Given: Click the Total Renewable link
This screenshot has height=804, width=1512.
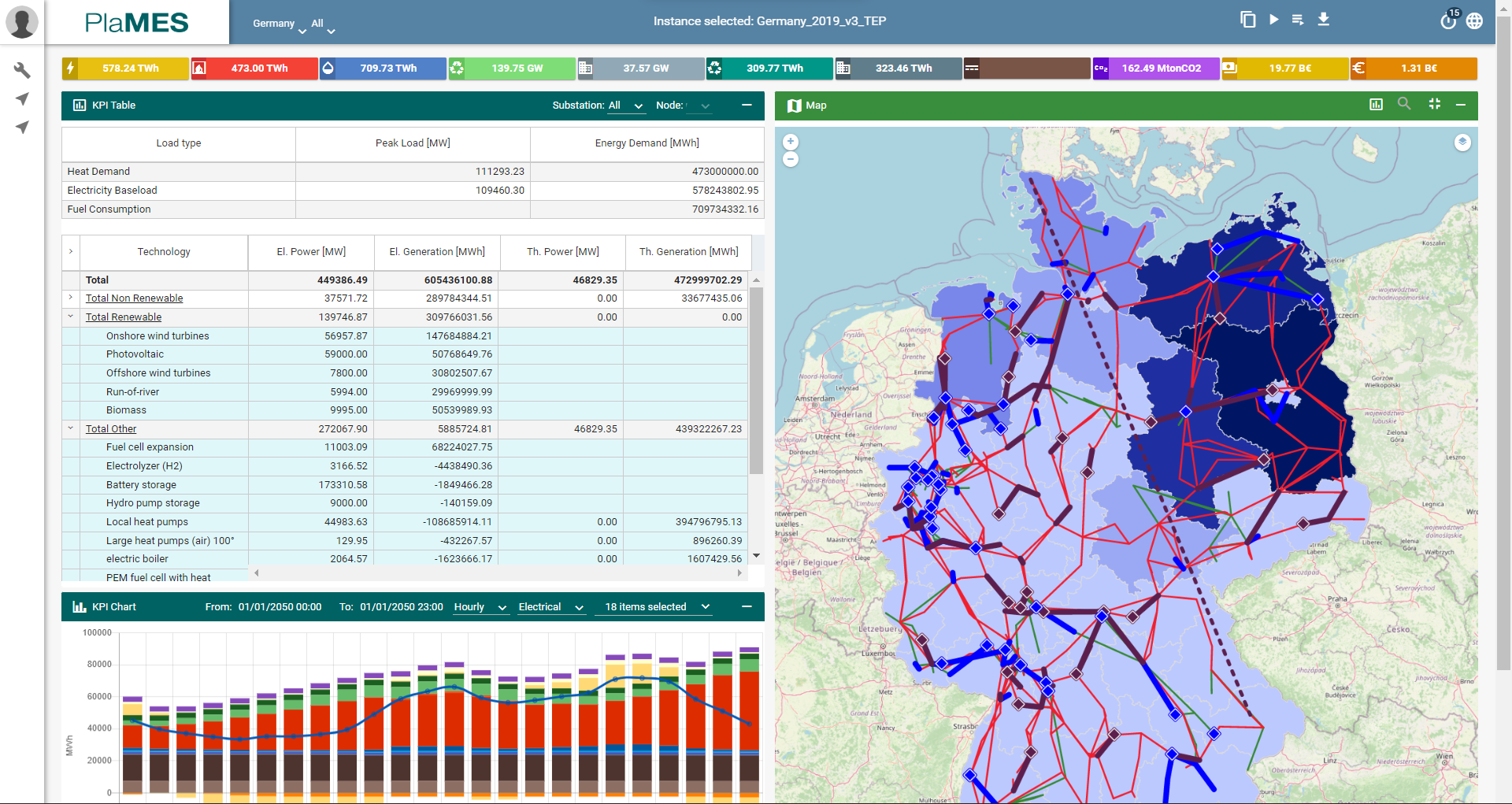Looking at the screenshot, I should click(124, 317).
